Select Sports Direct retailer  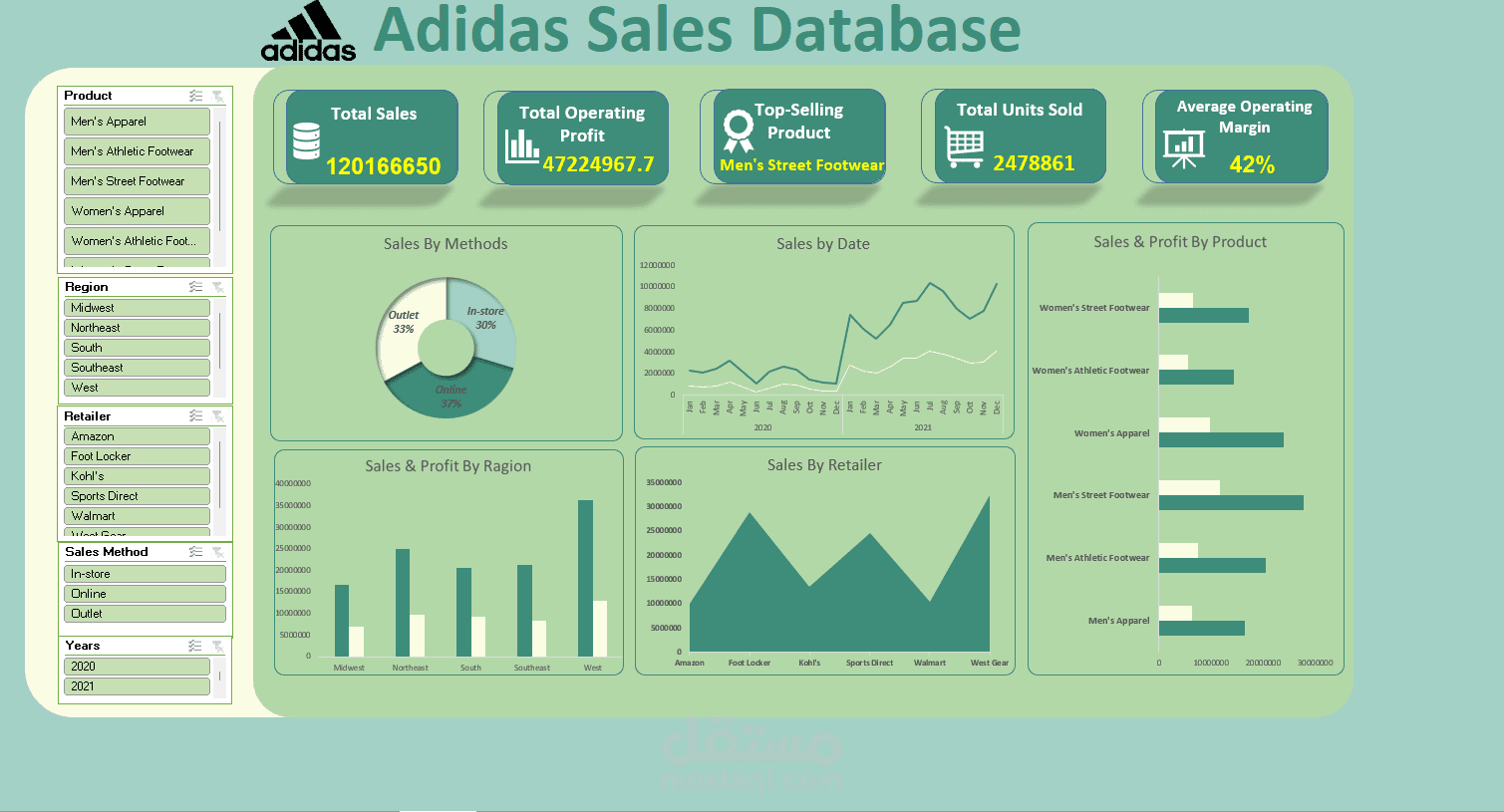[x=137, y=496]
